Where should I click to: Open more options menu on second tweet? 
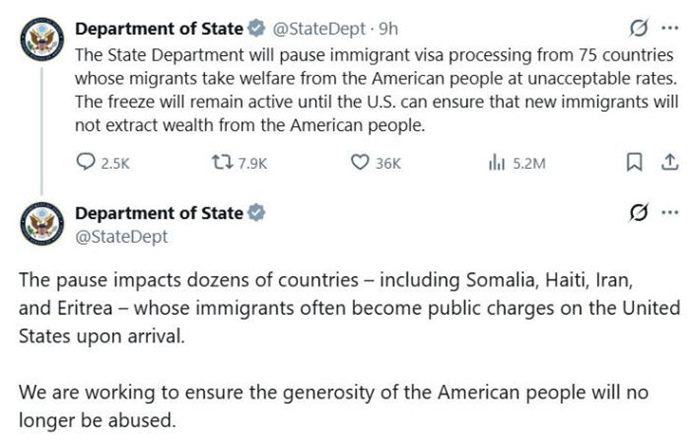coord(665,213)
